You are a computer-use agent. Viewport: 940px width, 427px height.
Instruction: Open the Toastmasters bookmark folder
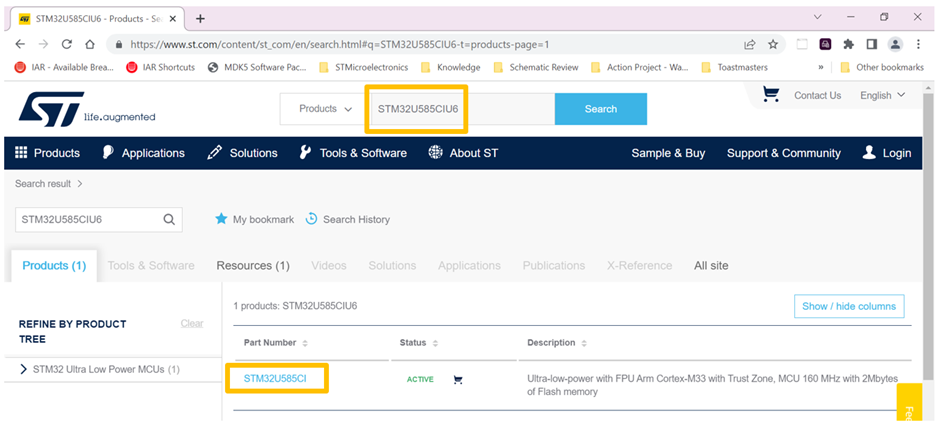(x=734, y=67)
